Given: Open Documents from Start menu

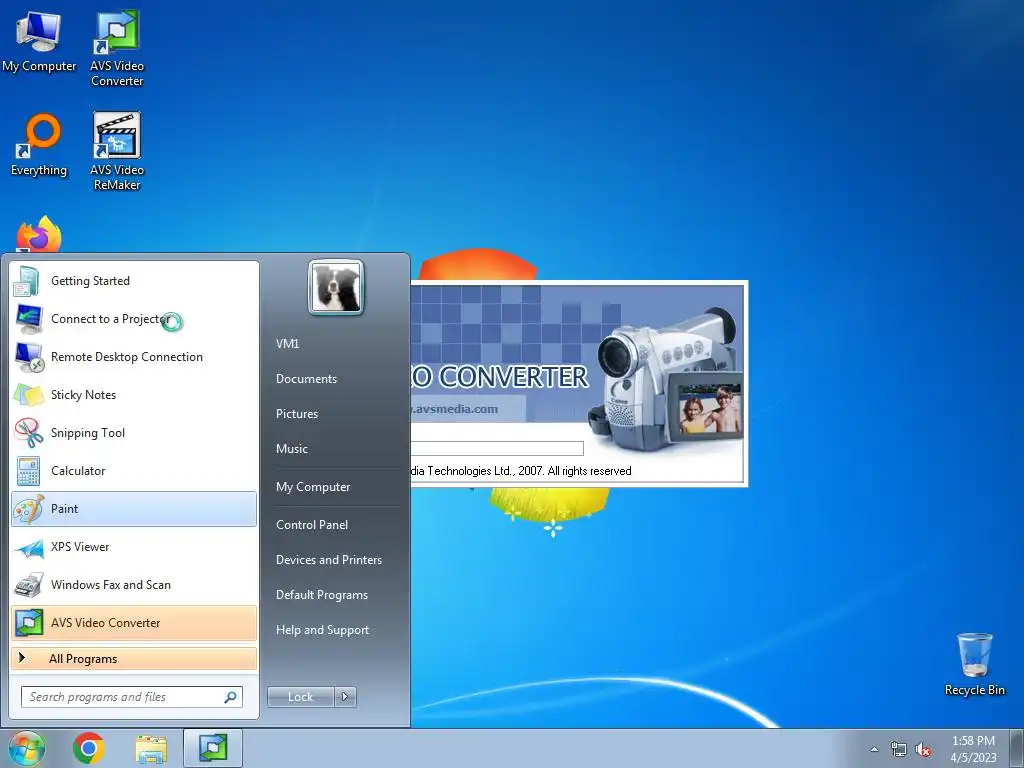Looking at the screenshot, I should coord(306,379).
